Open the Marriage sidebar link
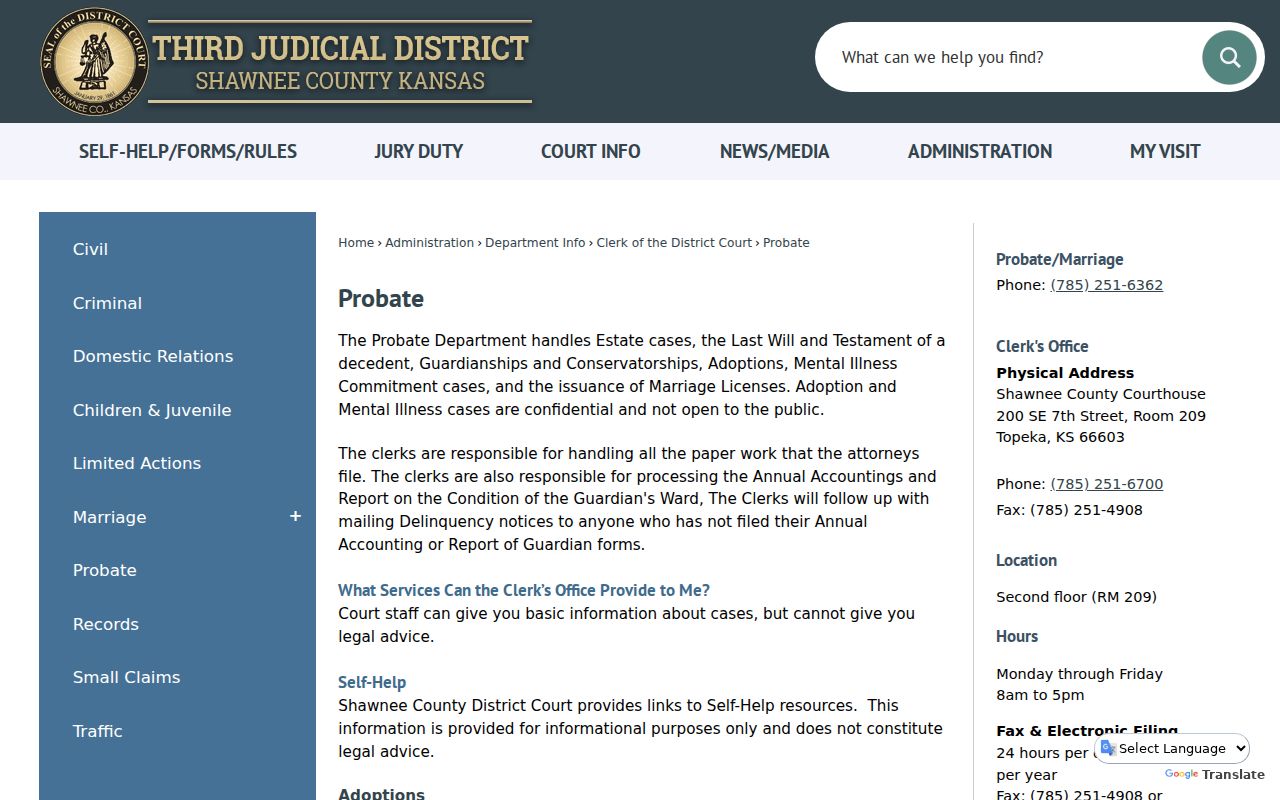 pyautogui.click(x=110, y=517)
